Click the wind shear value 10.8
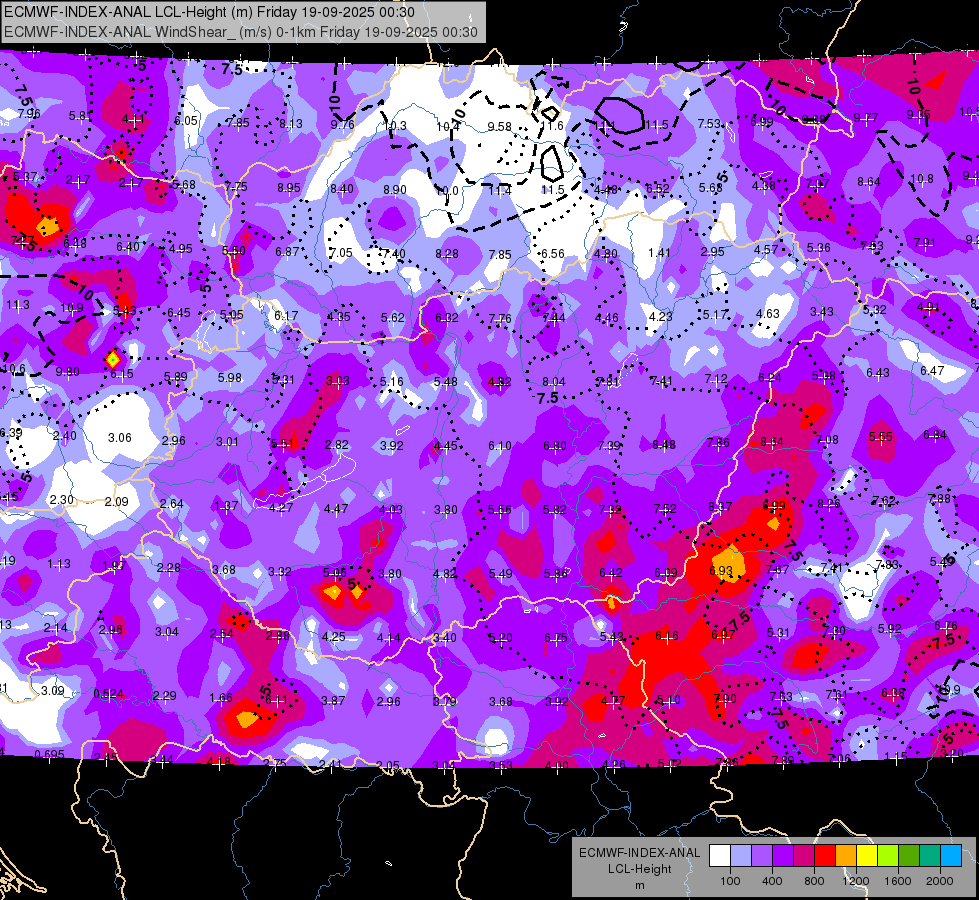This screenshot has width=979, height=900. [x=922, y=179]
